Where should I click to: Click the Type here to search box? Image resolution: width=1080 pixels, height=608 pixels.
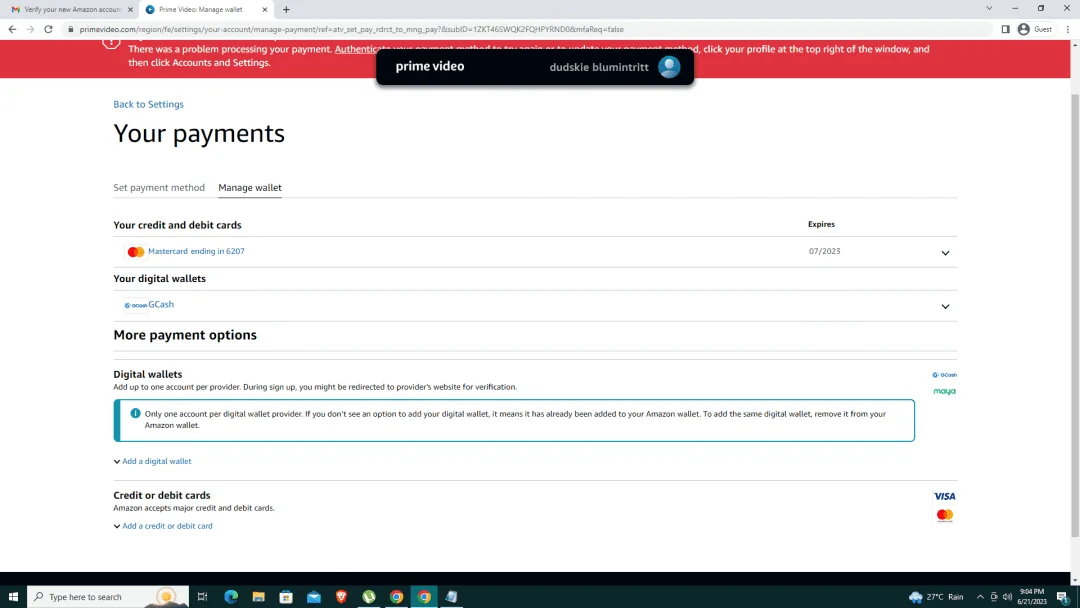108,597
